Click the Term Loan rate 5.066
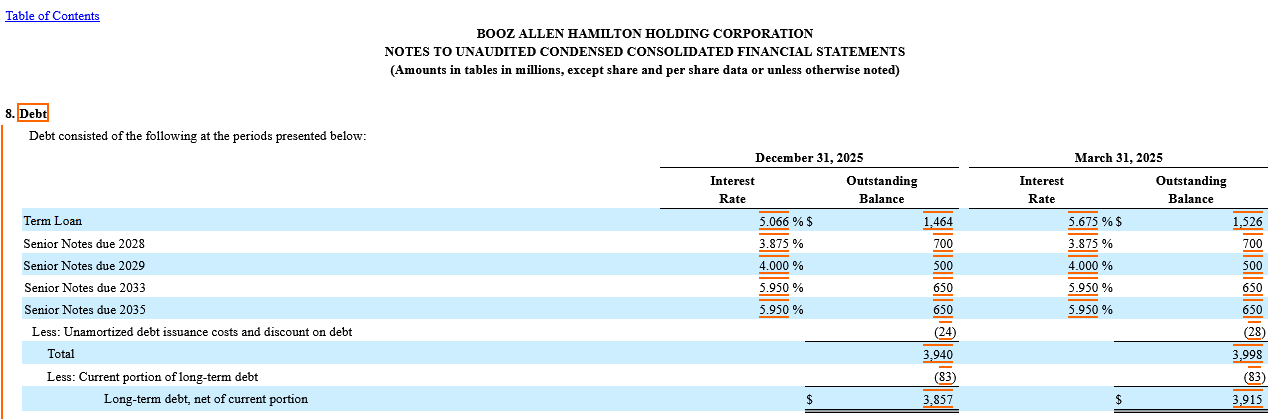Image resolution: width=1275 pixels, height=419 pixels. (x=774, y=221)
